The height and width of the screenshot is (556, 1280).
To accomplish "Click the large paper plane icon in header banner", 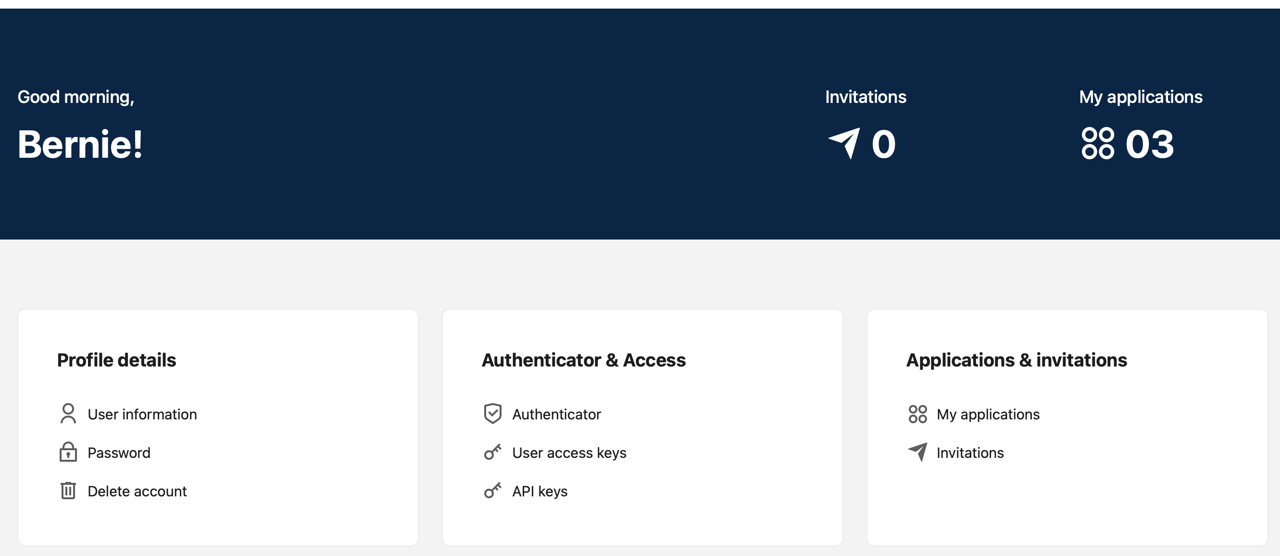I will coord(844,143).
